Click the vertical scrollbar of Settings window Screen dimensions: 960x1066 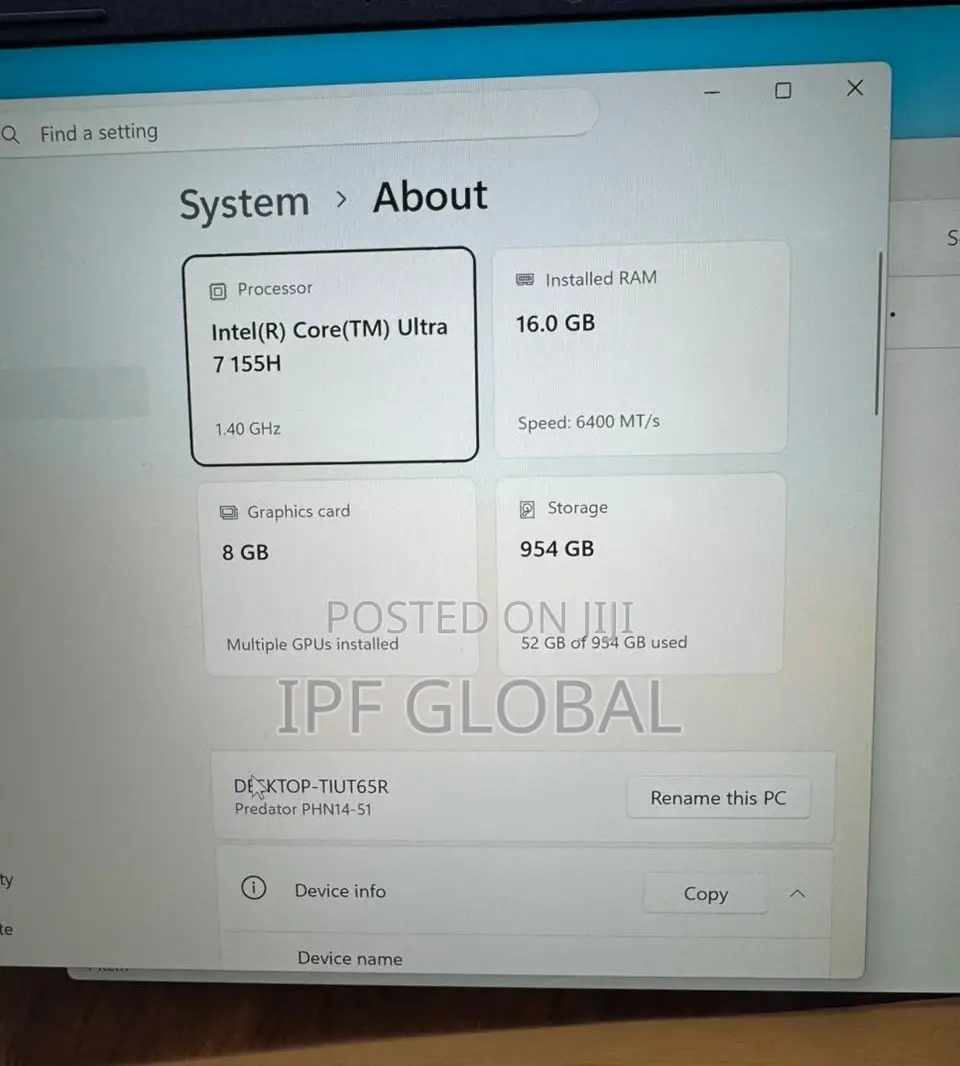(x=878, y=333)
